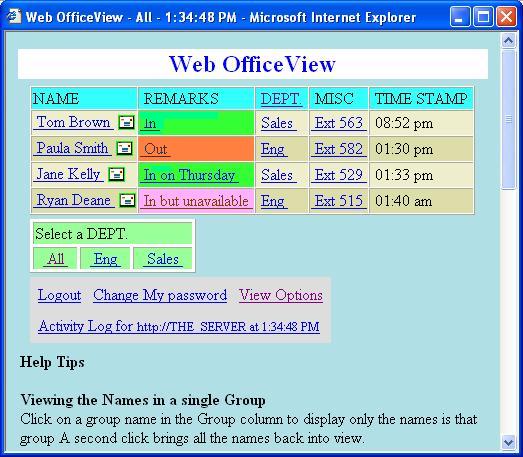Click Jane Kelly's message envelope icon
The width and height of the screenshot is (523, 457).
click(116, 174)
